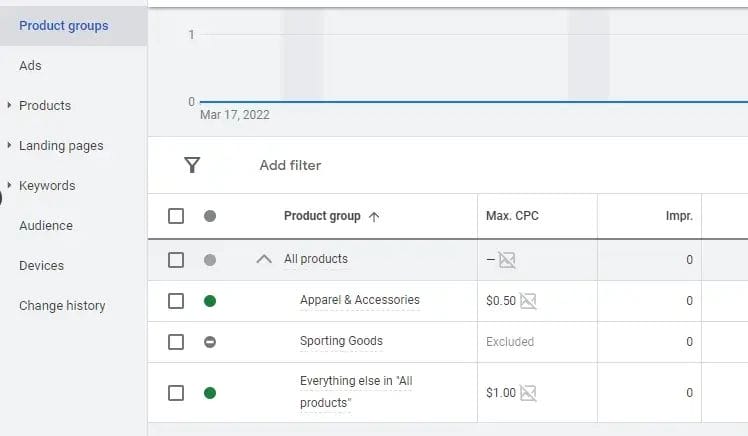Click the chart icon in All products Max. CPC

pos(507,260)
